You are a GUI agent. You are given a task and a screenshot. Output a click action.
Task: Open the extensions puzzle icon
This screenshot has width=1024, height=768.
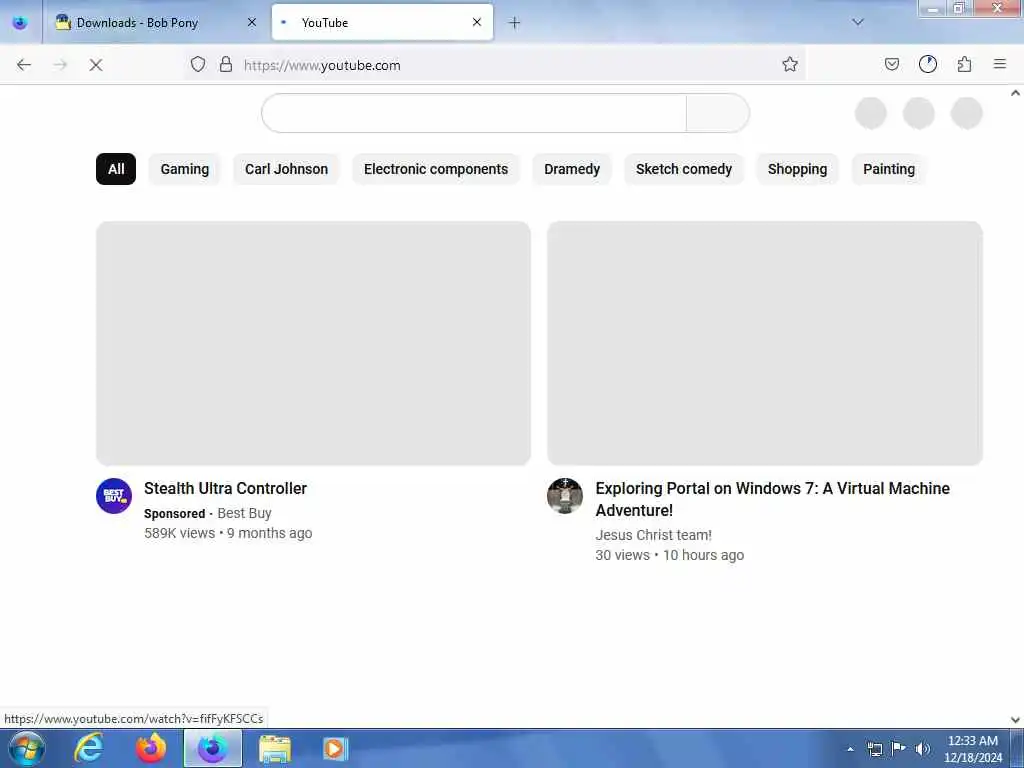coord(965,64)
